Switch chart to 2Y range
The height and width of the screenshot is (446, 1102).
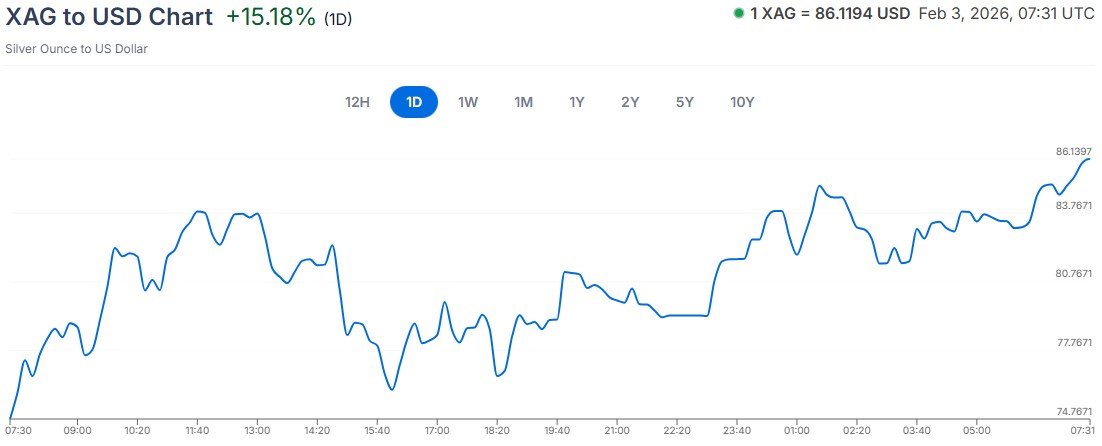(630, 102)
